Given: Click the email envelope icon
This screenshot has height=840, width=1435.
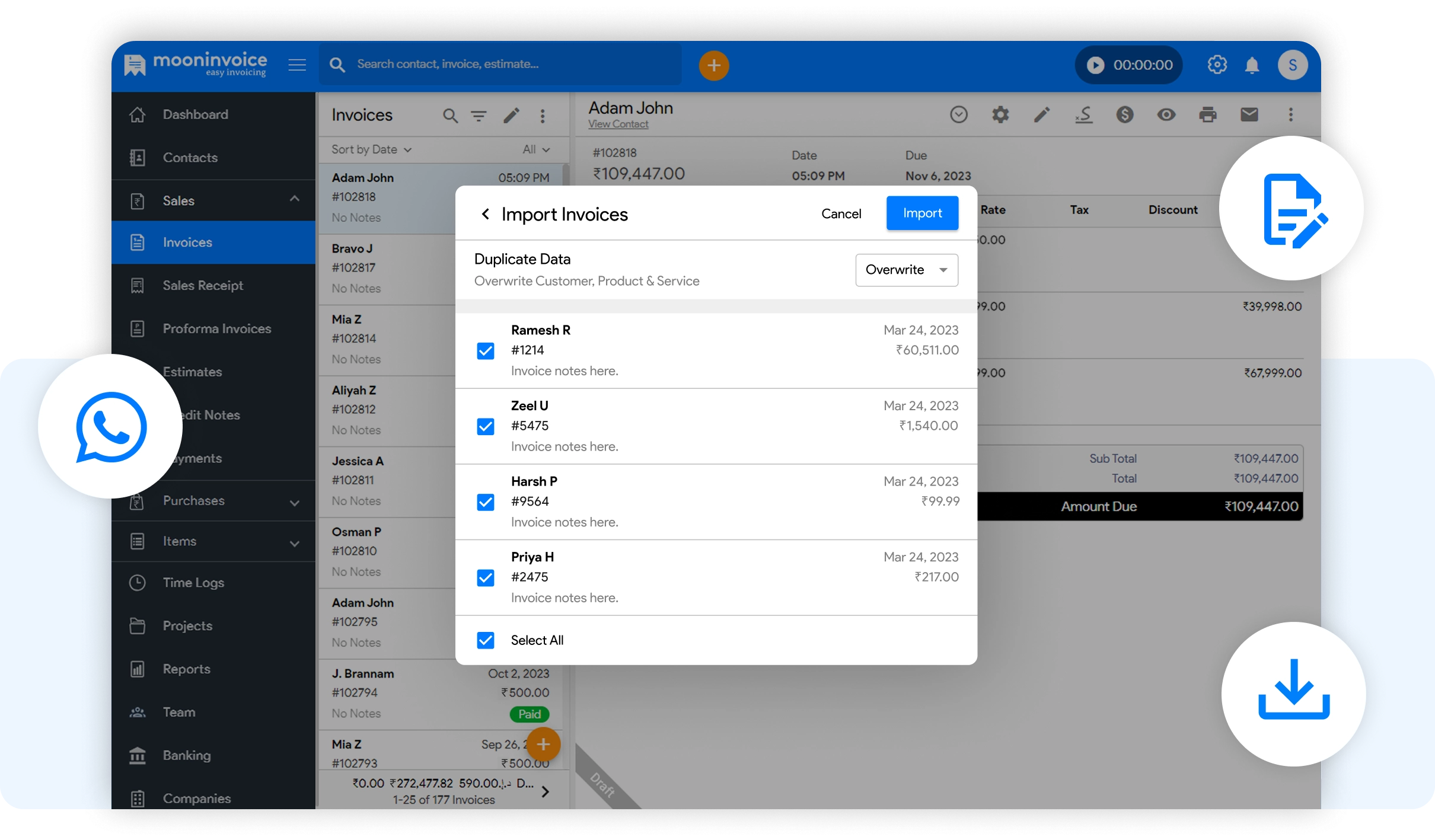Looking at the screenshot, I should [x=1249, y=114].
